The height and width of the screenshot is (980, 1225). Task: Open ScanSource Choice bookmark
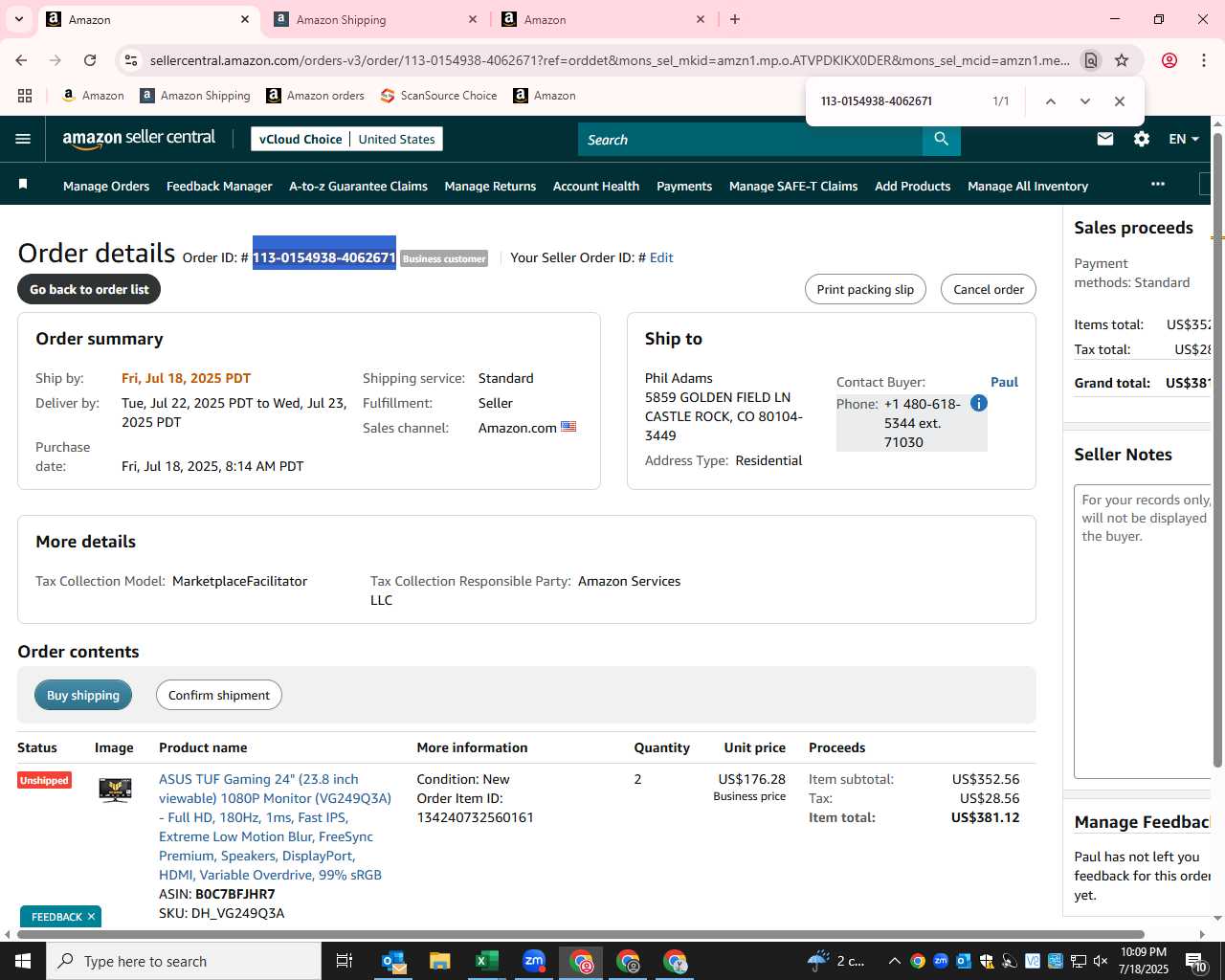point(438,96)
